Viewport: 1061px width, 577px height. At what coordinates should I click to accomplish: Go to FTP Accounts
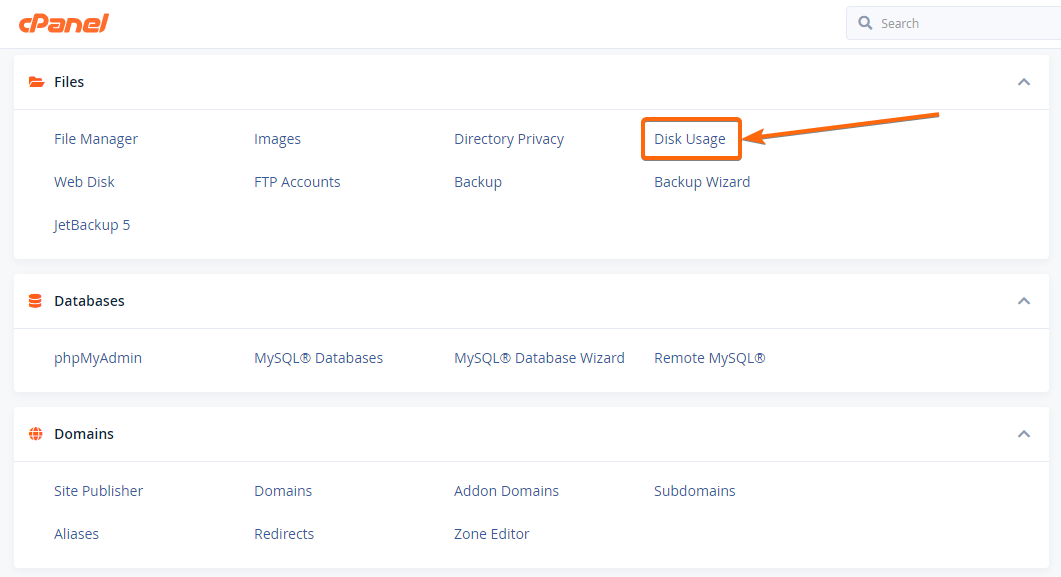click(297, 182)
